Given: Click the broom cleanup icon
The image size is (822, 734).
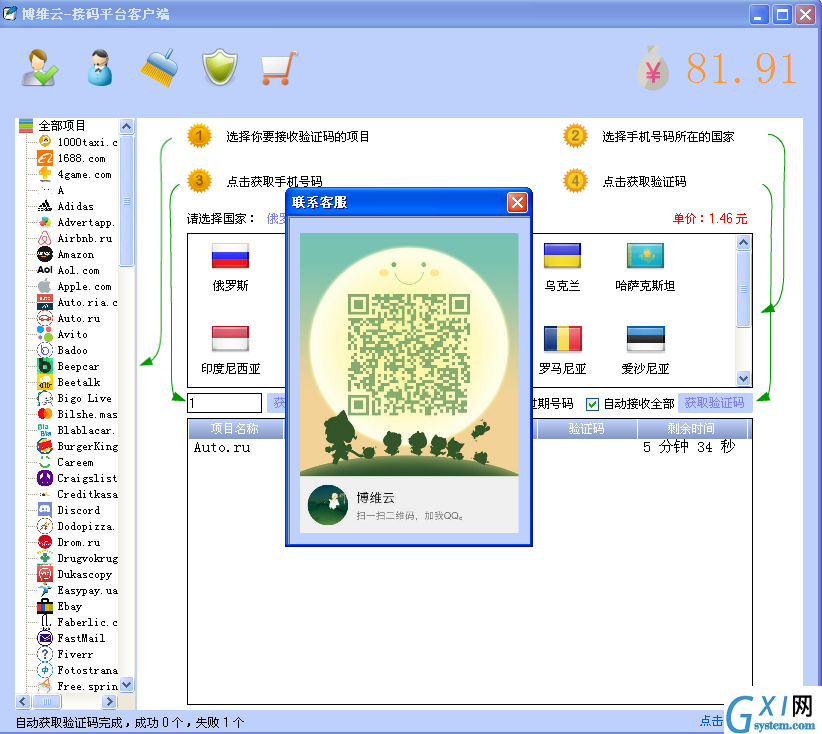Looking at the screenshot, I should point(159,67).
